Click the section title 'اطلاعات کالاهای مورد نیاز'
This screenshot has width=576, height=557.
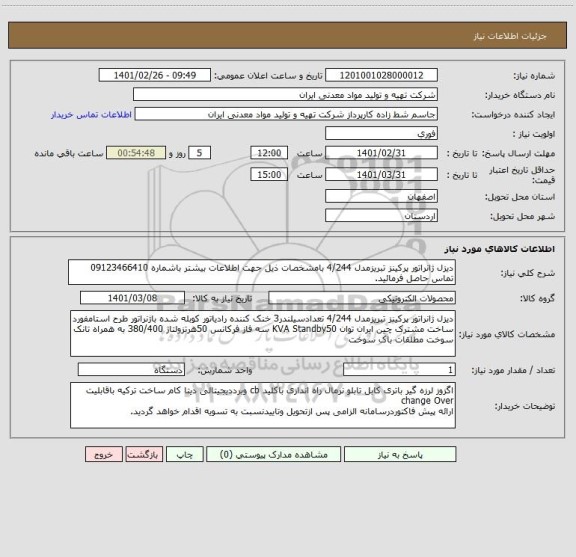pyautogui.click(x=500, y=249)
